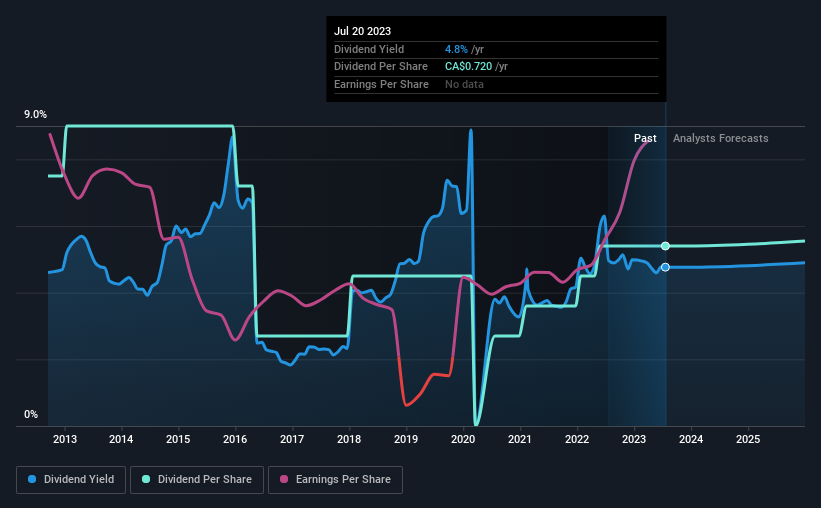
Task: Click the 2023 year label on axis
Action: (634, 439)
